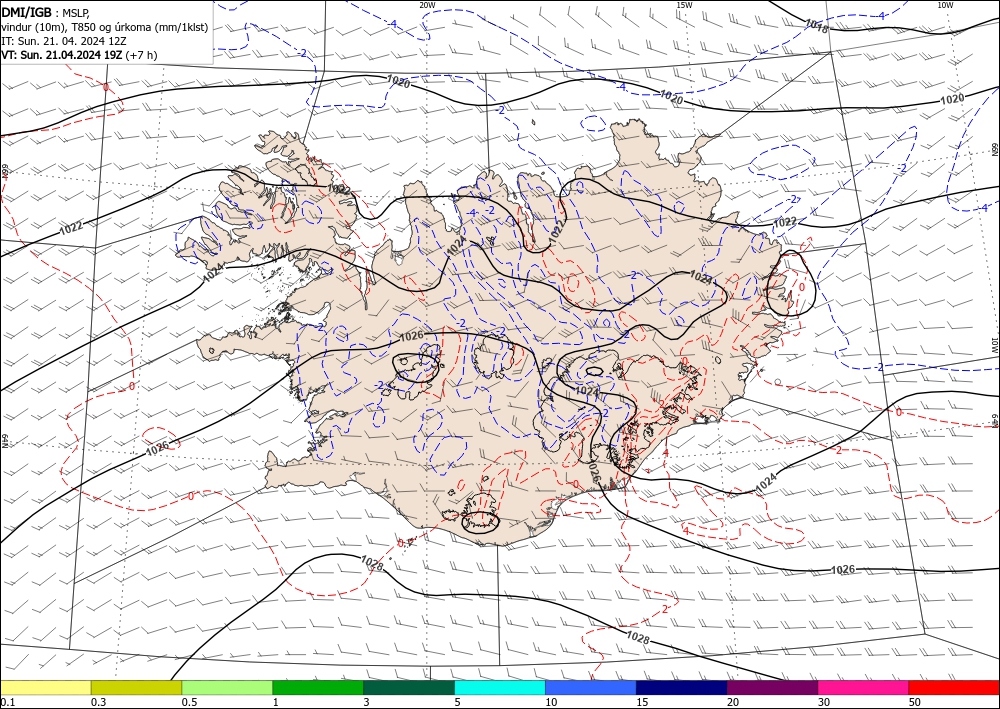Click the legend value "30"

coord(823,702)
